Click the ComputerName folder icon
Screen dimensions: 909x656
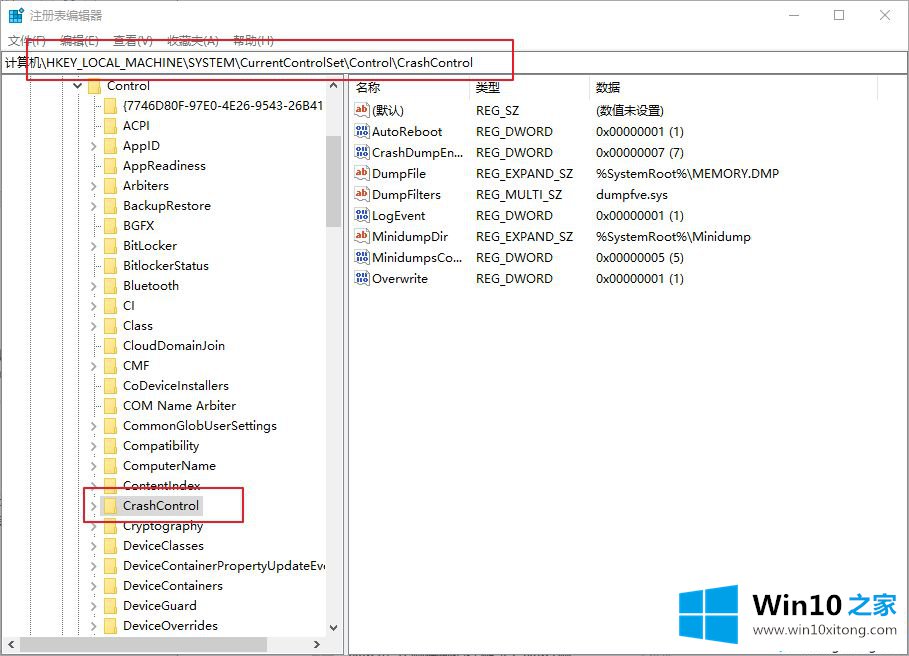tap(110, 466)
